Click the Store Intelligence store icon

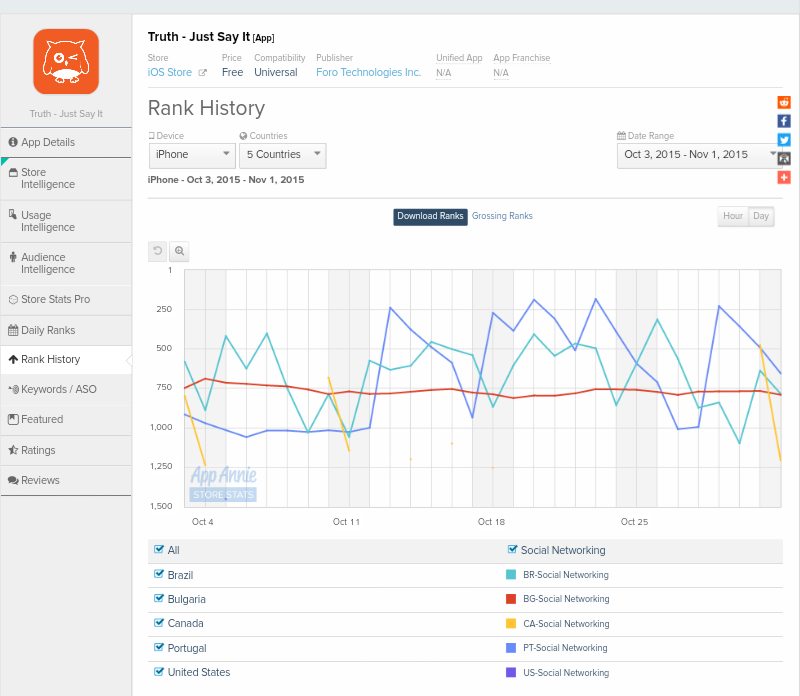13,172
